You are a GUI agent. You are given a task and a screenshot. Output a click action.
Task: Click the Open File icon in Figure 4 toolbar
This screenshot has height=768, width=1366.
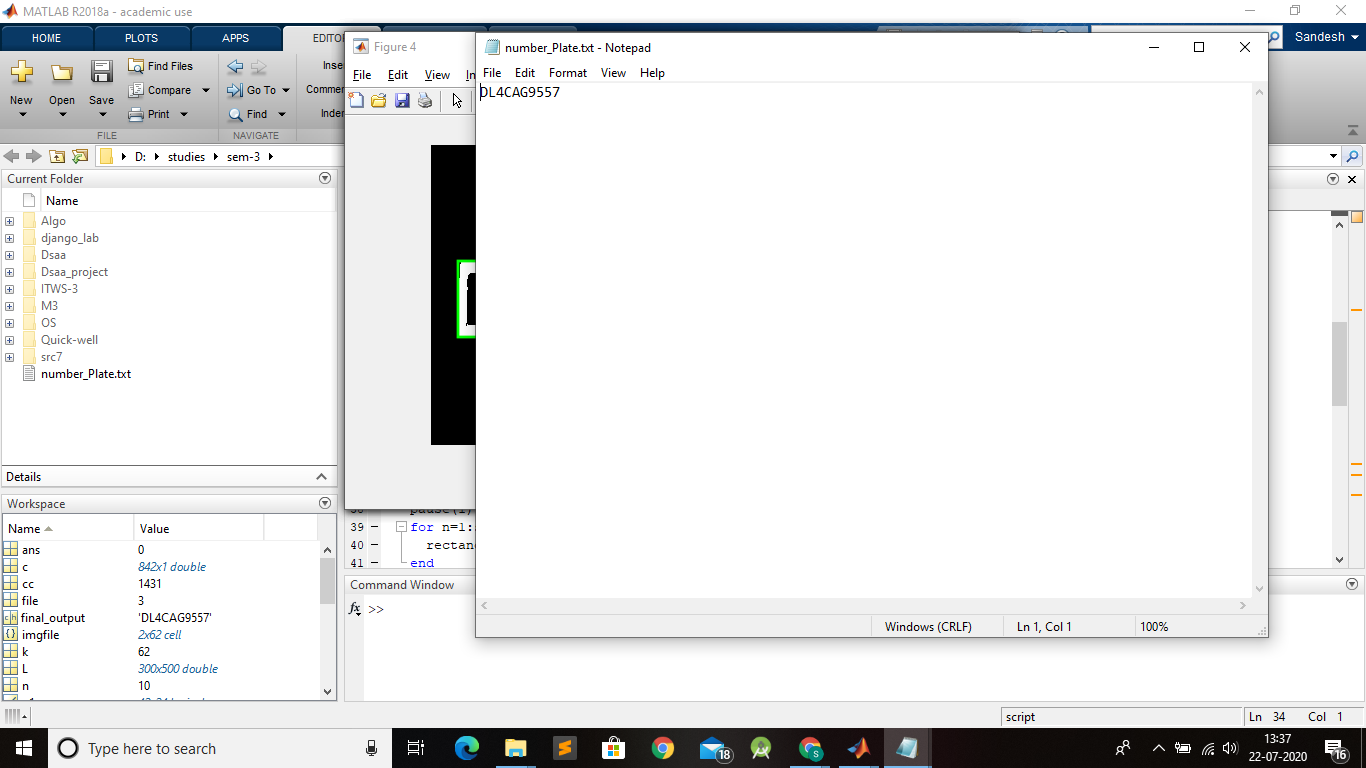(379, 100)
